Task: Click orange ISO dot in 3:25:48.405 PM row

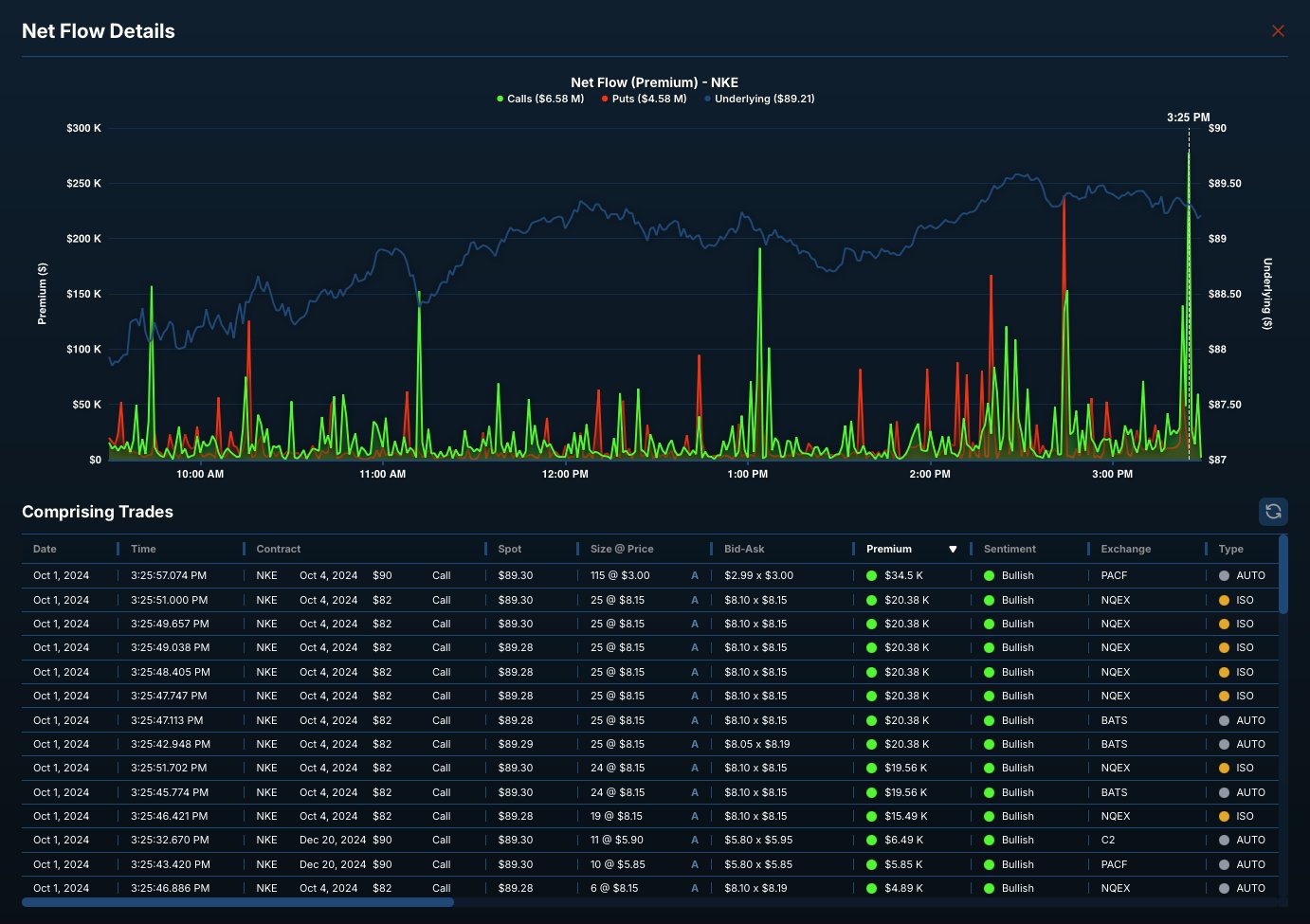Action: coord(1224,672)
